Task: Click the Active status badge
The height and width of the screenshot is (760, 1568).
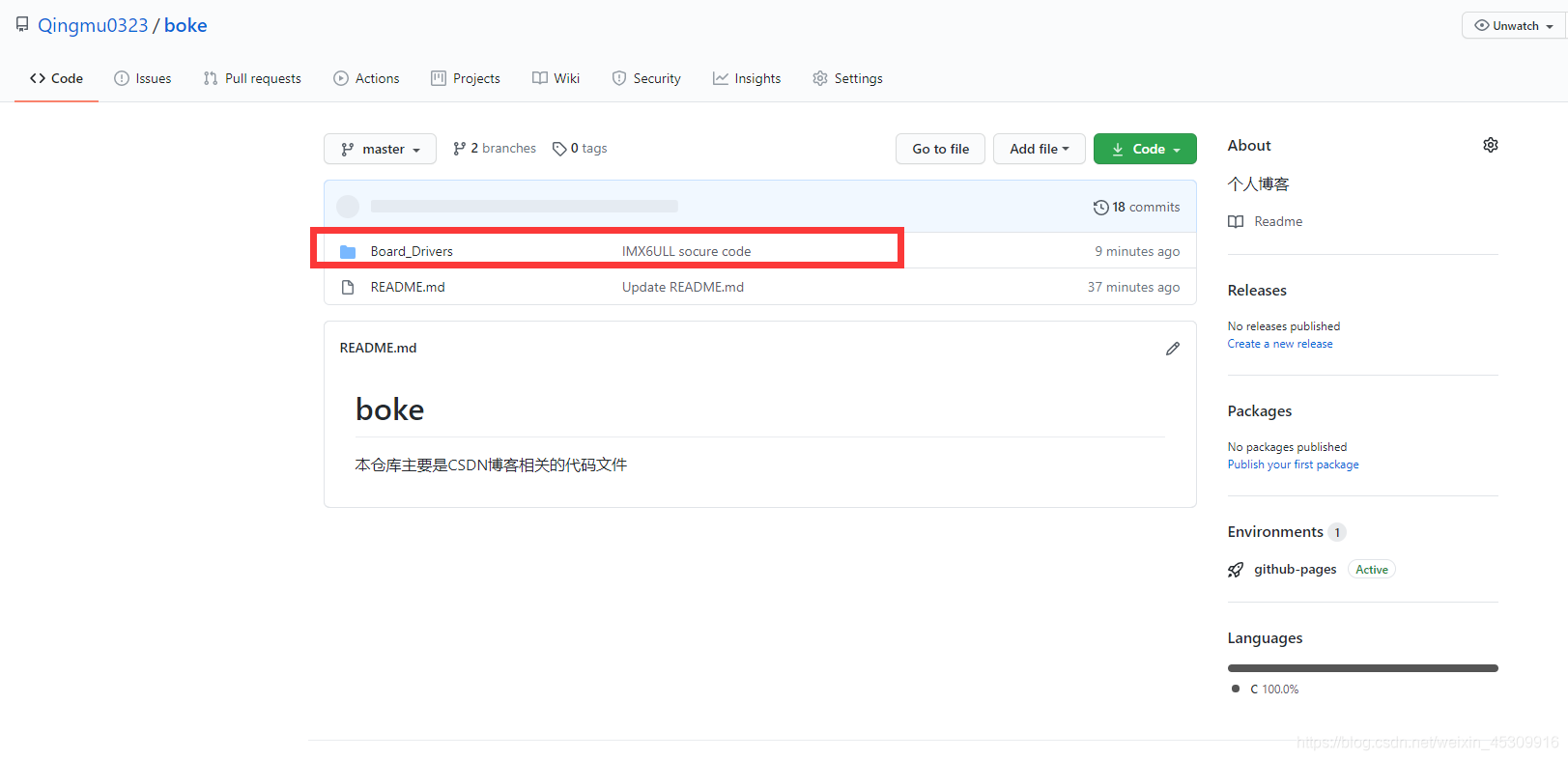Action: pos(1372,570)
